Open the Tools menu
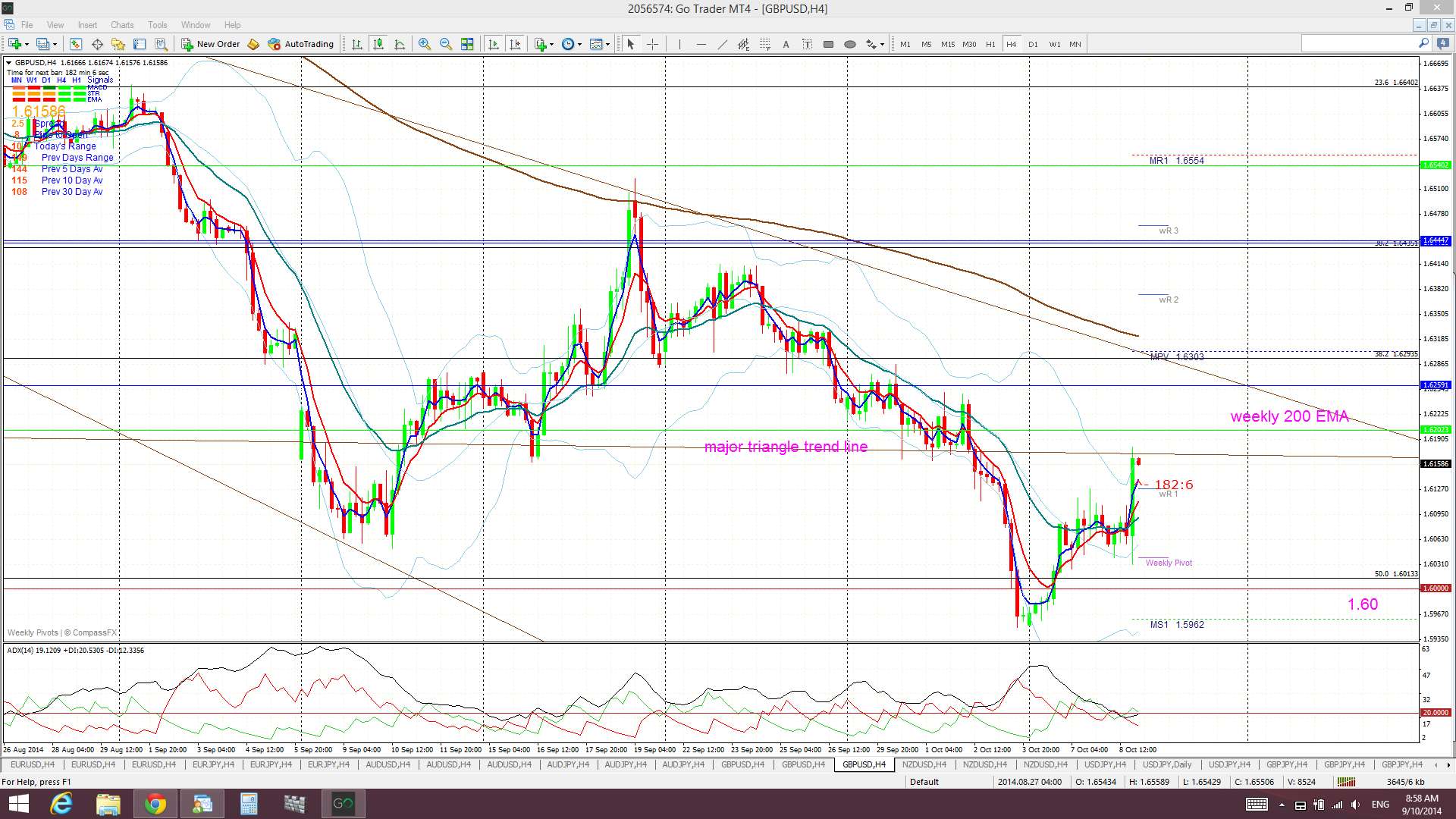Image resolution: width=1456 pixels, height=819 pixels. tap(158, 25)
